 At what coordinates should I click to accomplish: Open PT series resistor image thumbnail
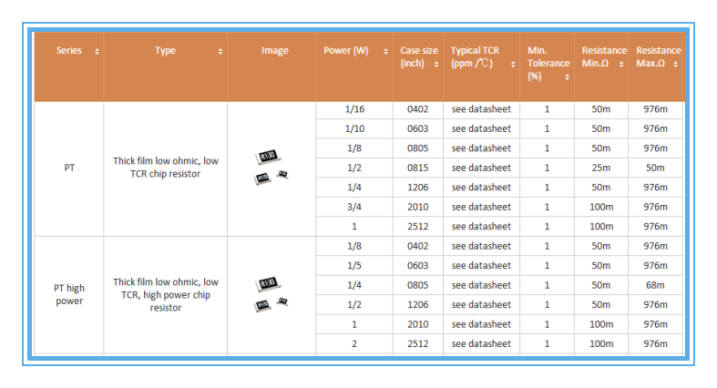[271, 167]
